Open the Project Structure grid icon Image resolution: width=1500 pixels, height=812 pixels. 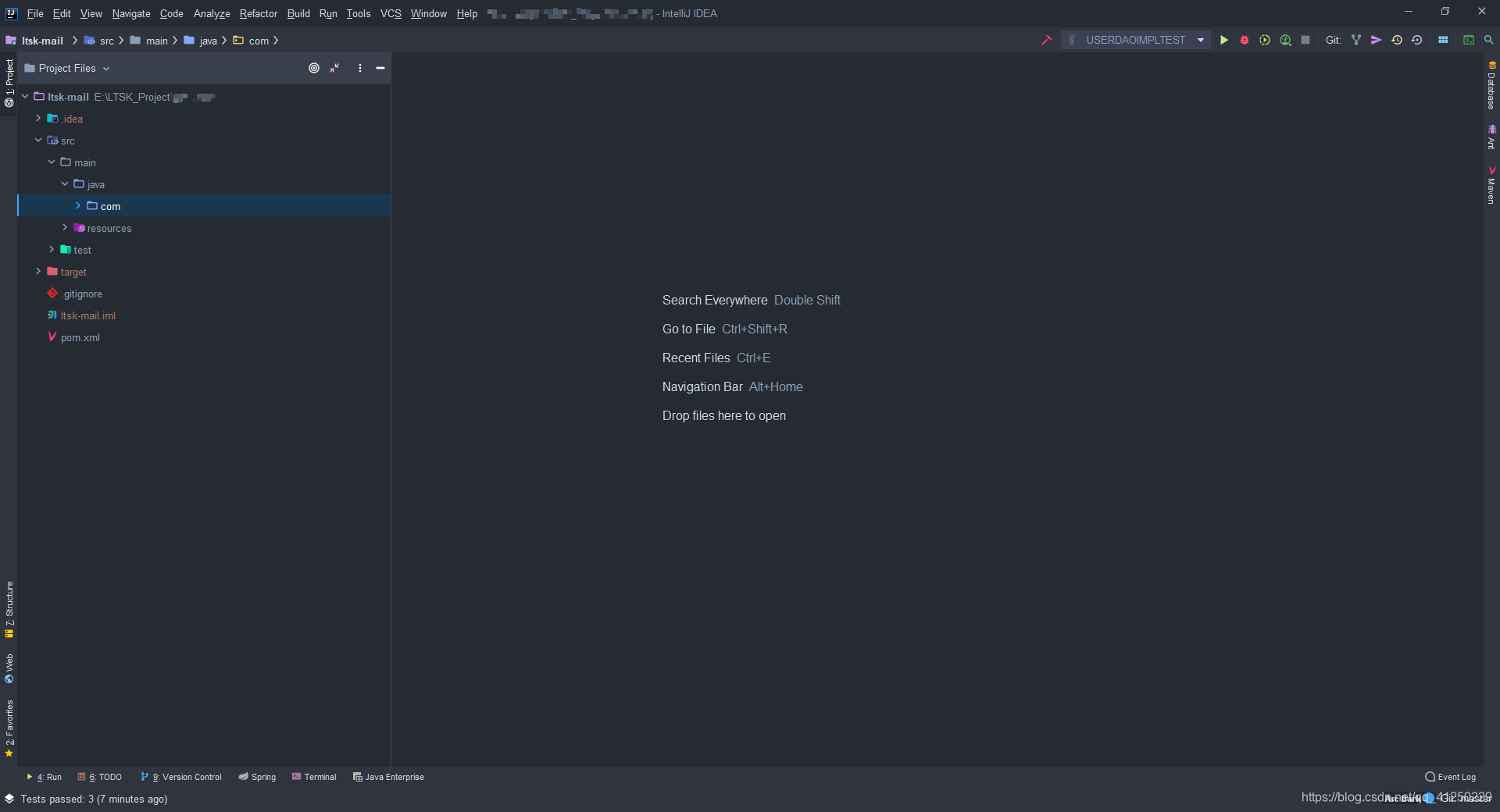coord(1443,40)
